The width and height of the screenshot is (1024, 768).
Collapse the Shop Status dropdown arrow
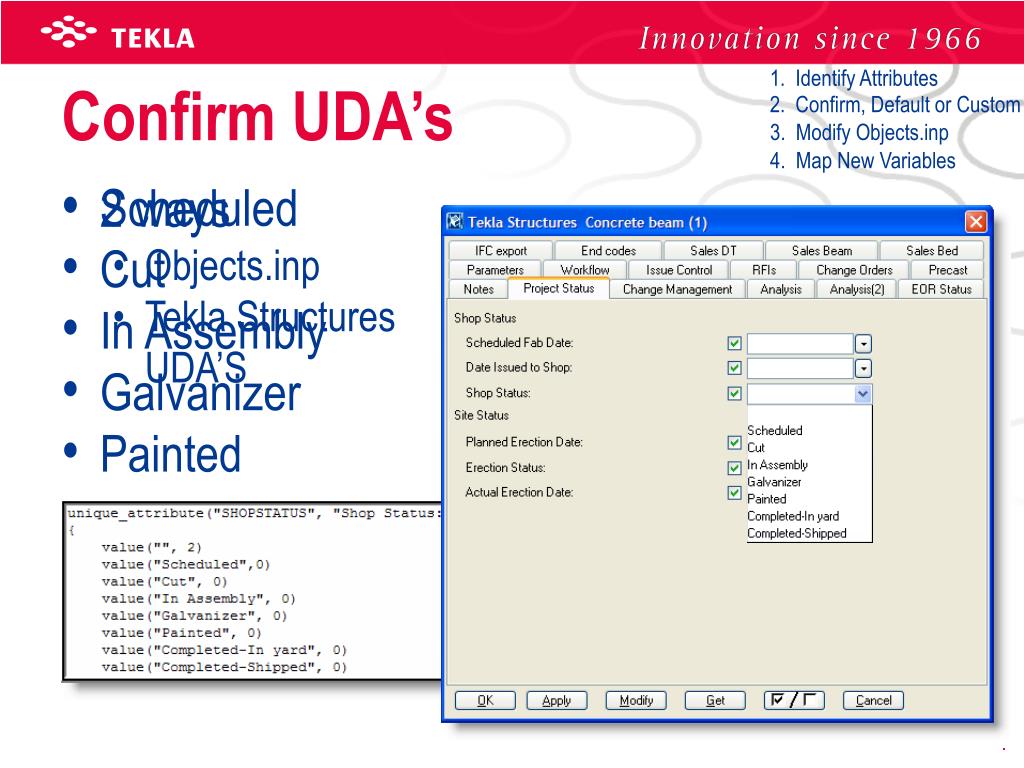point(863,394)
